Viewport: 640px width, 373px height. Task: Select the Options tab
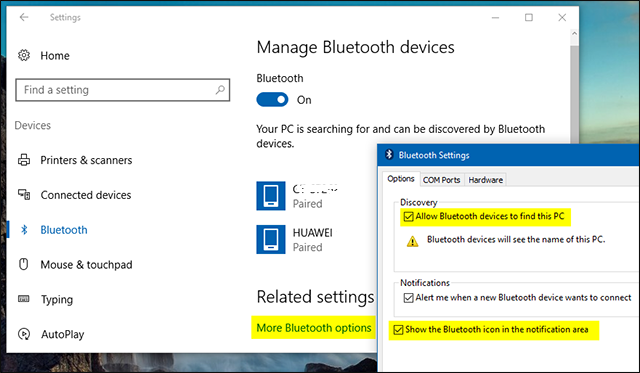click(401, 179)
